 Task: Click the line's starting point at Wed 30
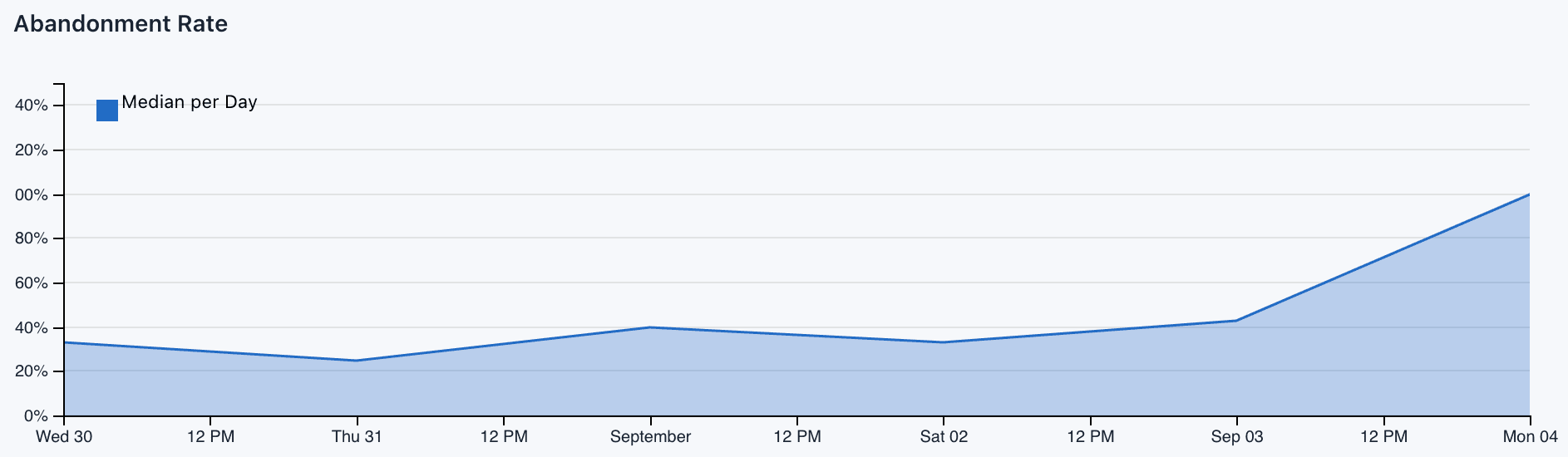65,342
